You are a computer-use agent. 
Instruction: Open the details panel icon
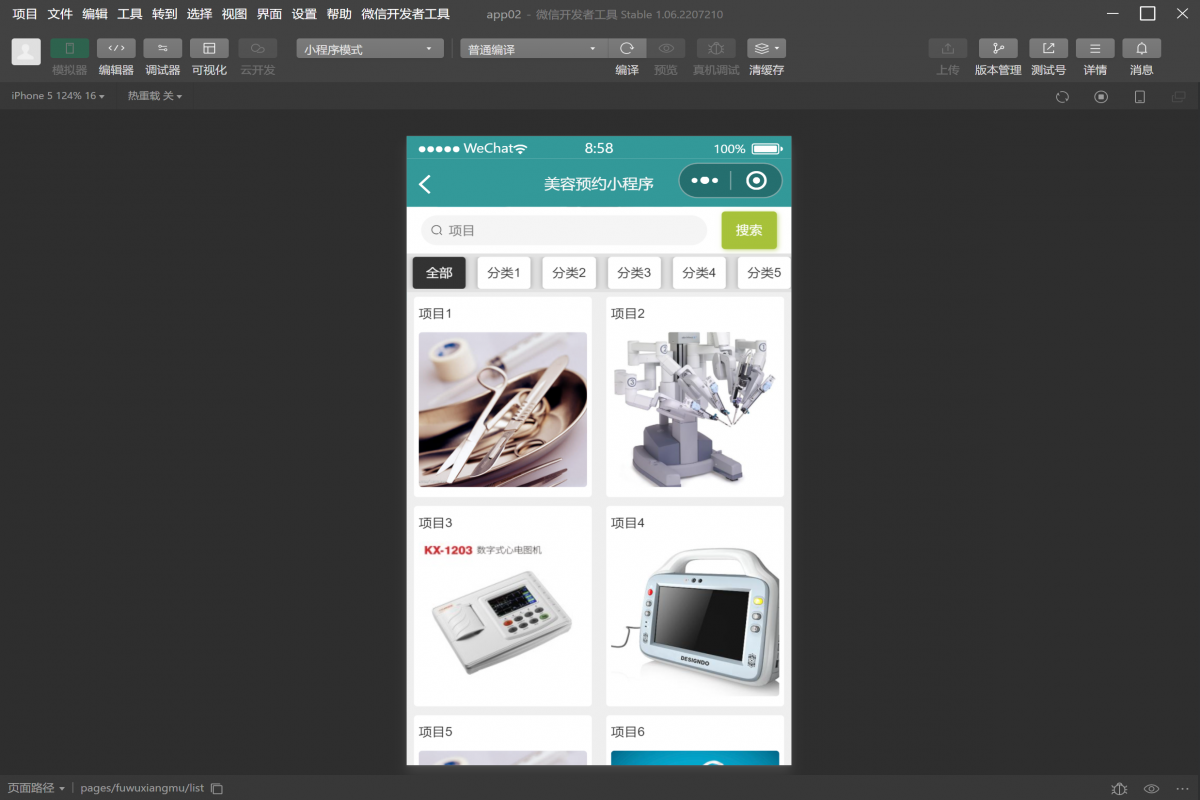tap(1095, 49)
